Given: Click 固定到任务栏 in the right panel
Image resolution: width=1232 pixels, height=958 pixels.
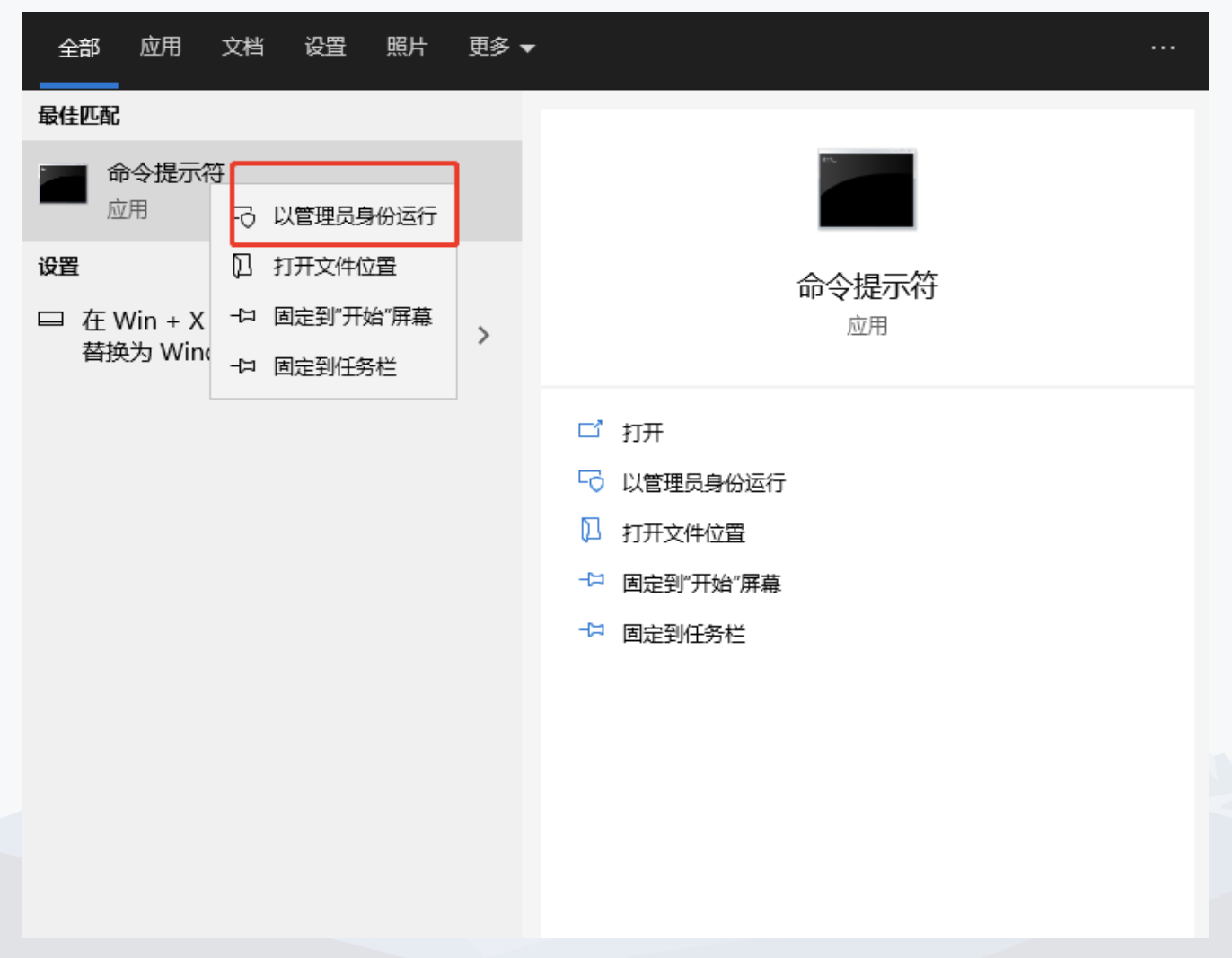Looking at the screenshot, I should tap(683, 634).
